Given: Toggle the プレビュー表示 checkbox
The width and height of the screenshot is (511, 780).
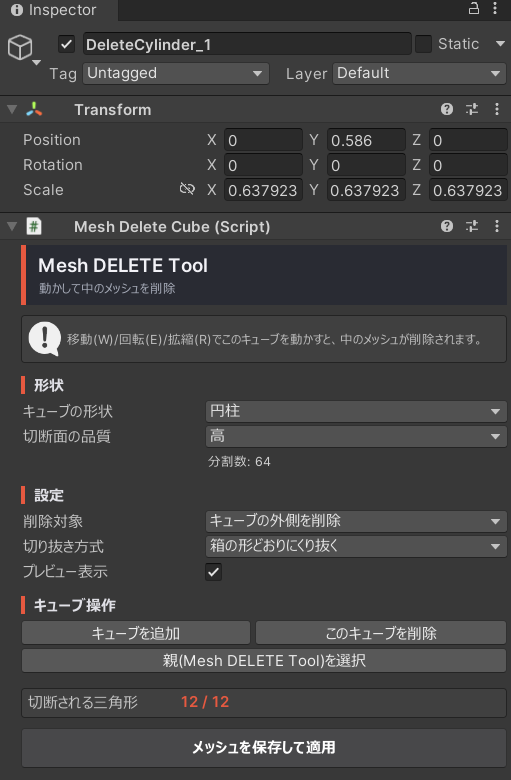Looking at the screenshot, I should (x=213, y=572).
